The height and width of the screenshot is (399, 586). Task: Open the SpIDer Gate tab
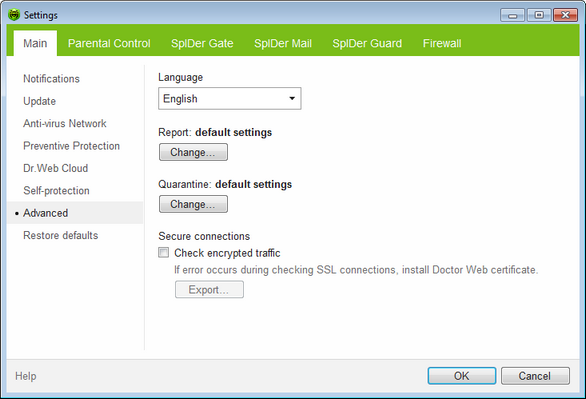point(202,43)
